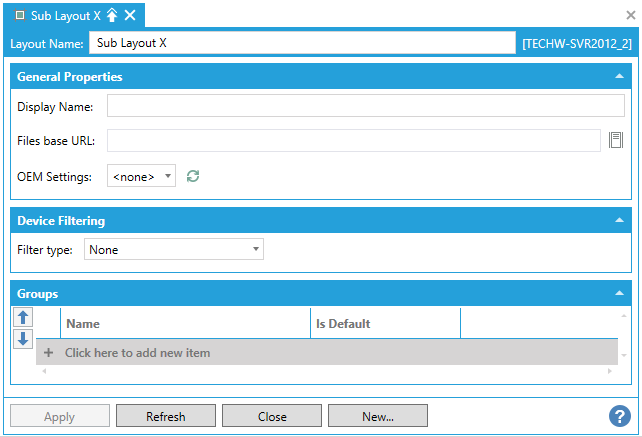642x437 pixels.
Task: Click into the Display Name field
Action: [x=365, y=106]
